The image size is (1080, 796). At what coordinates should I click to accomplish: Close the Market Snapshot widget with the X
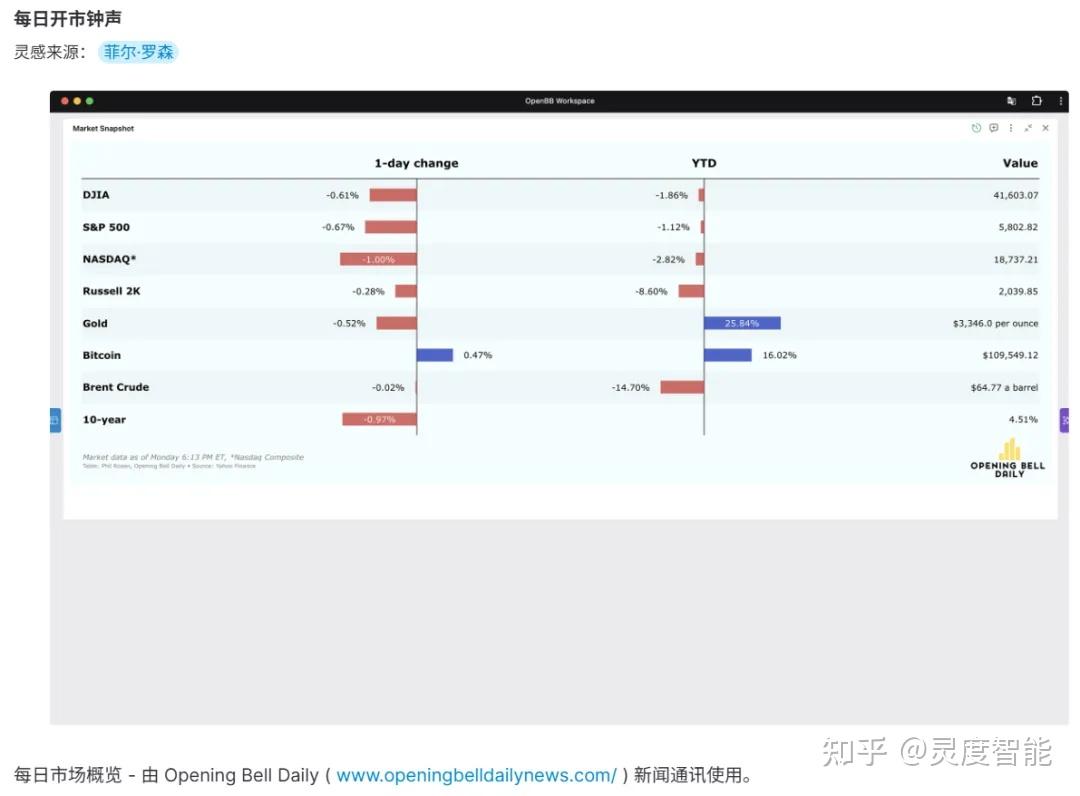(x=1046, y=128)
